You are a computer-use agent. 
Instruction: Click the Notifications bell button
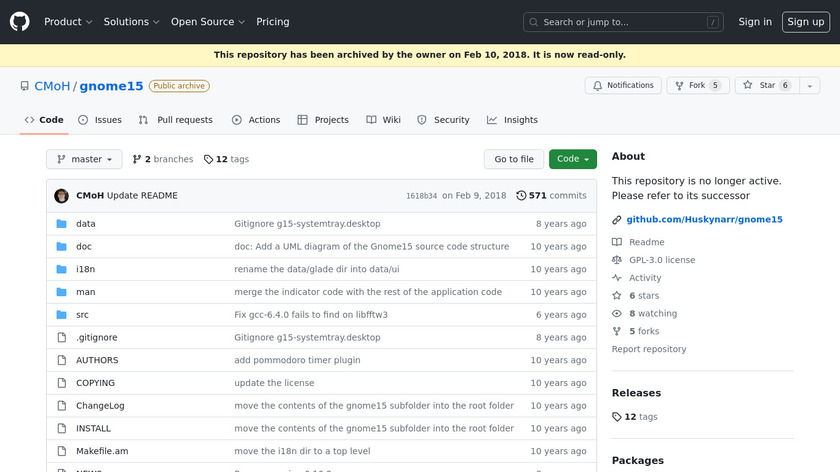pyautogui.click(x=623, y=86)
